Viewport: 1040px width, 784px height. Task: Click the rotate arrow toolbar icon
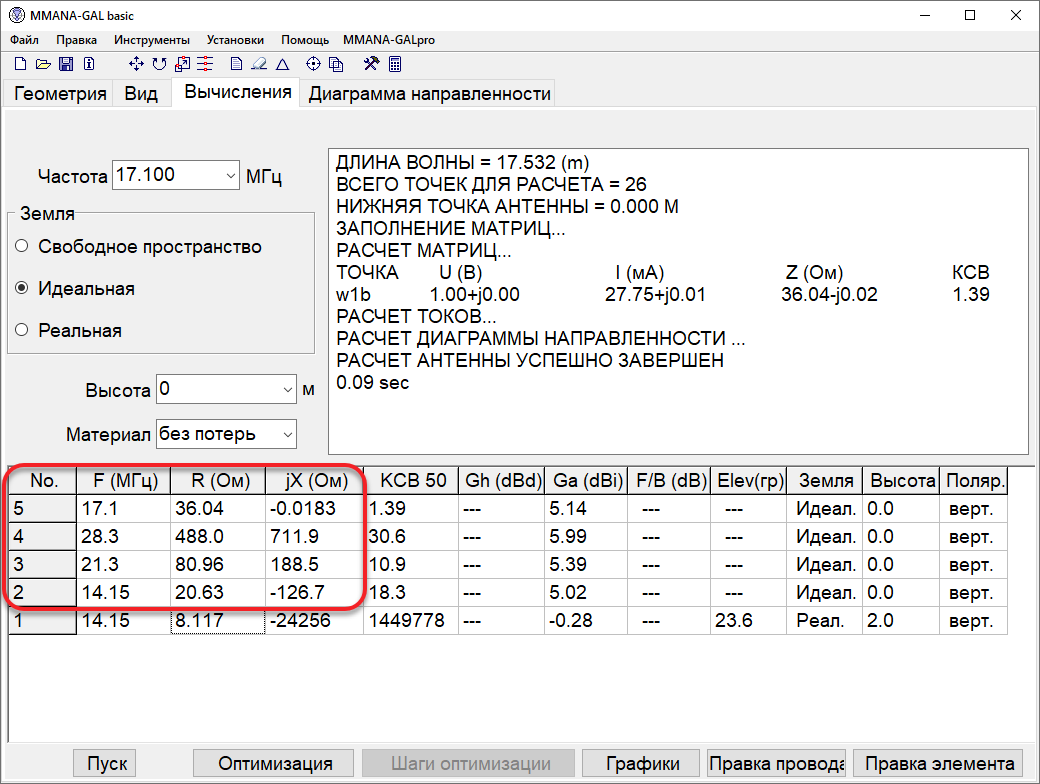click(x=160, y=64)
